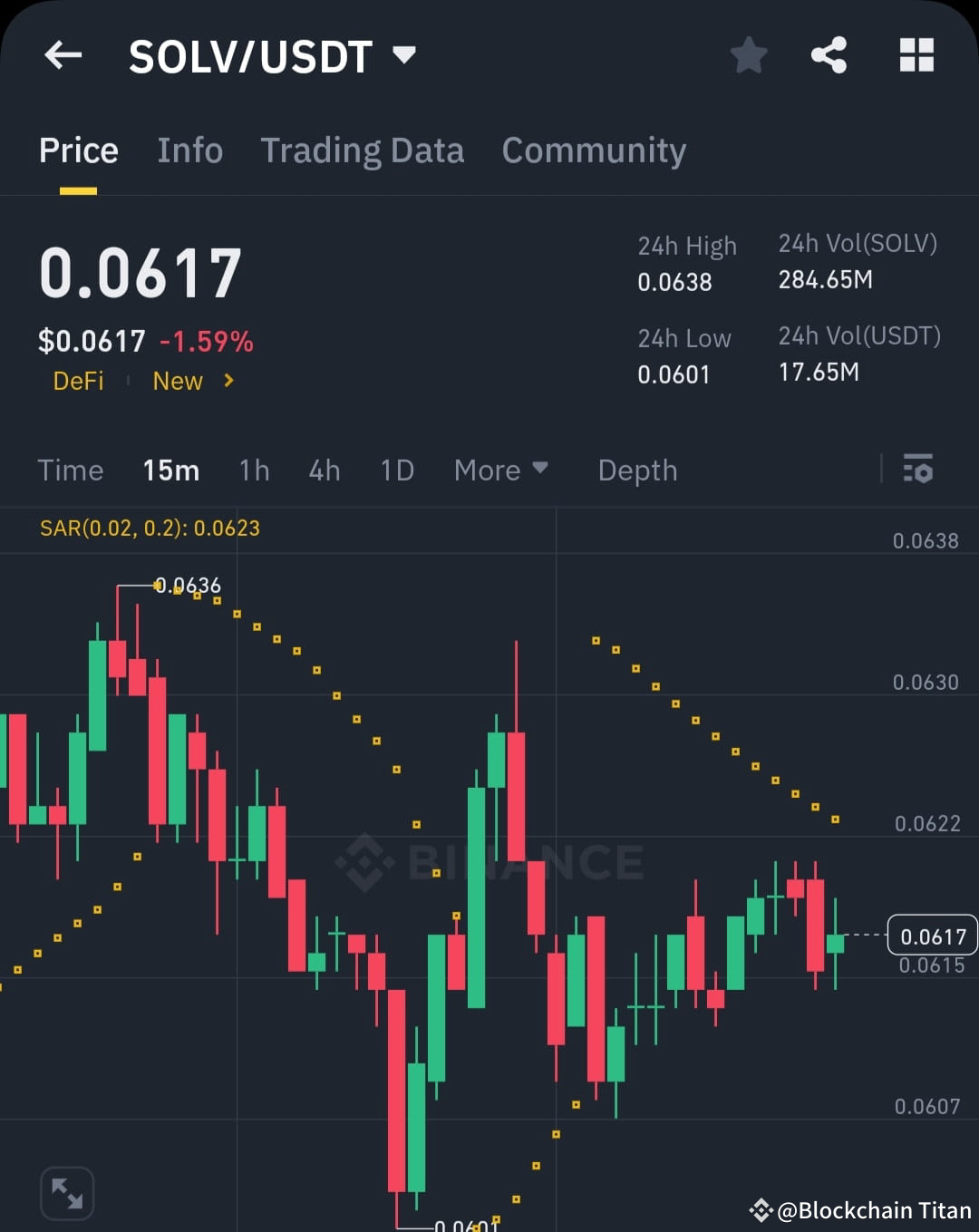Share the SOLV/USDT chart
Screen dimensions: 979x1232
tap(829, 54)
